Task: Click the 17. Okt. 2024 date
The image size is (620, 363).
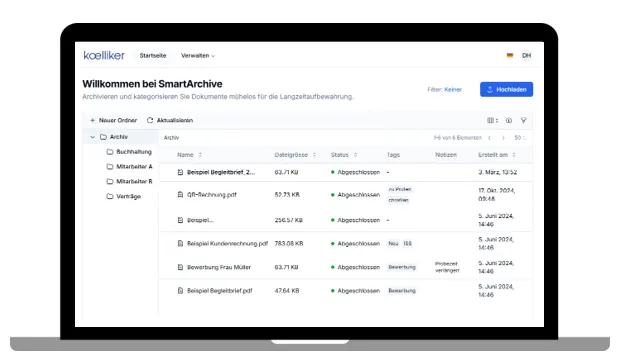Action: click(496, 195)
